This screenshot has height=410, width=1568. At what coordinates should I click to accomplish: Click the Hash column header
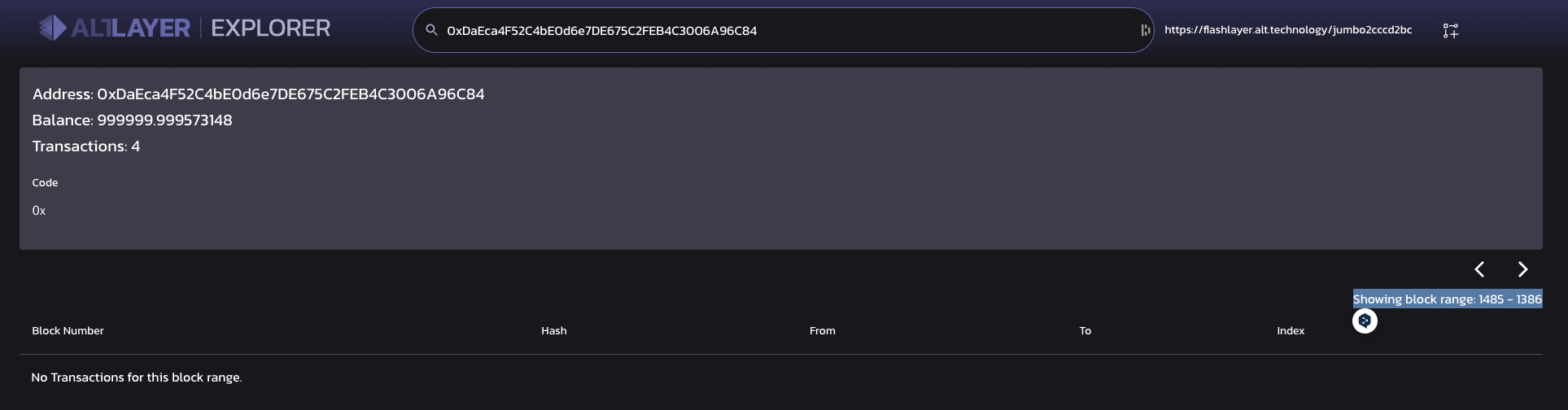(x=554, y=330)
